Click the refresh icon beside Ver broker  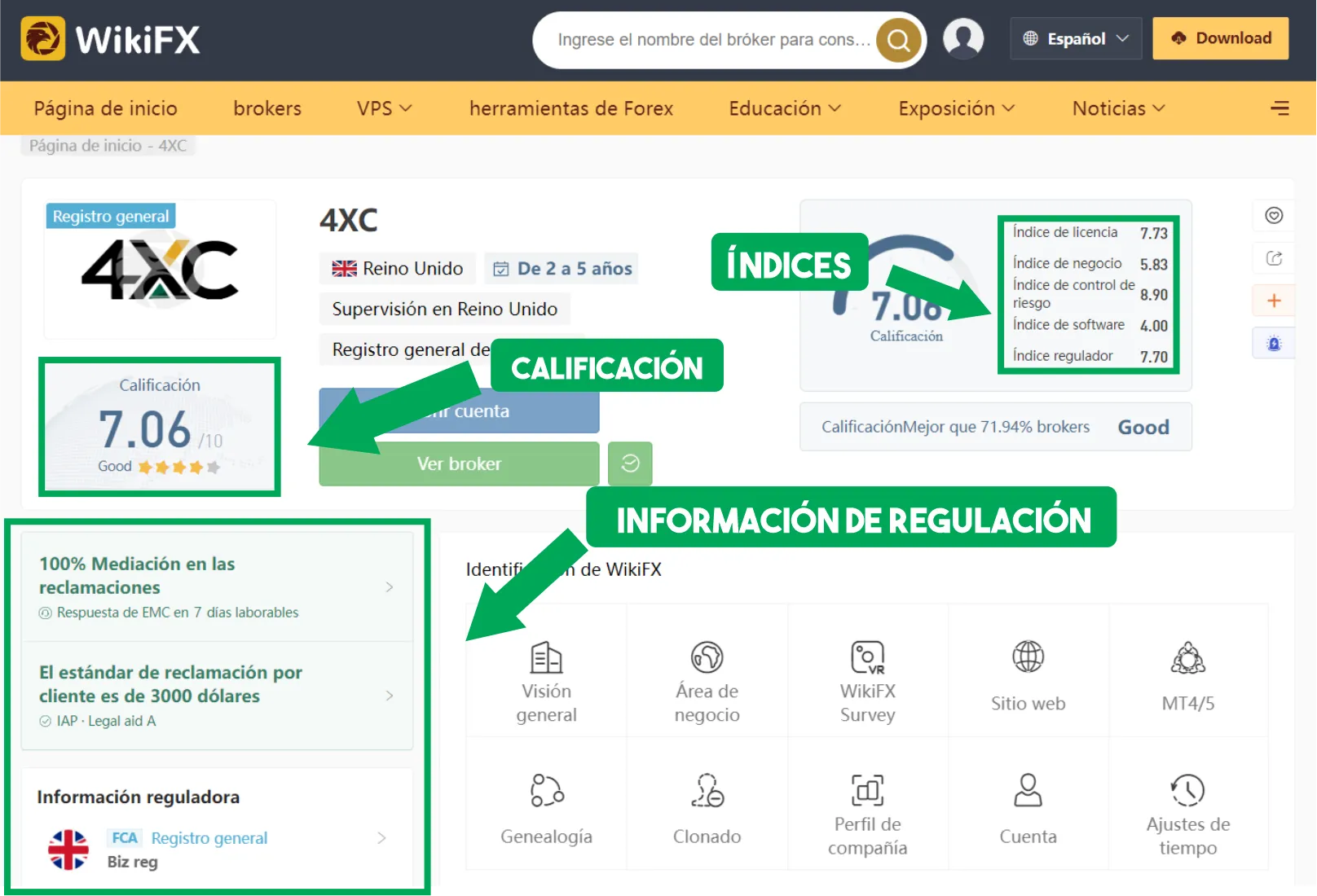630,463
